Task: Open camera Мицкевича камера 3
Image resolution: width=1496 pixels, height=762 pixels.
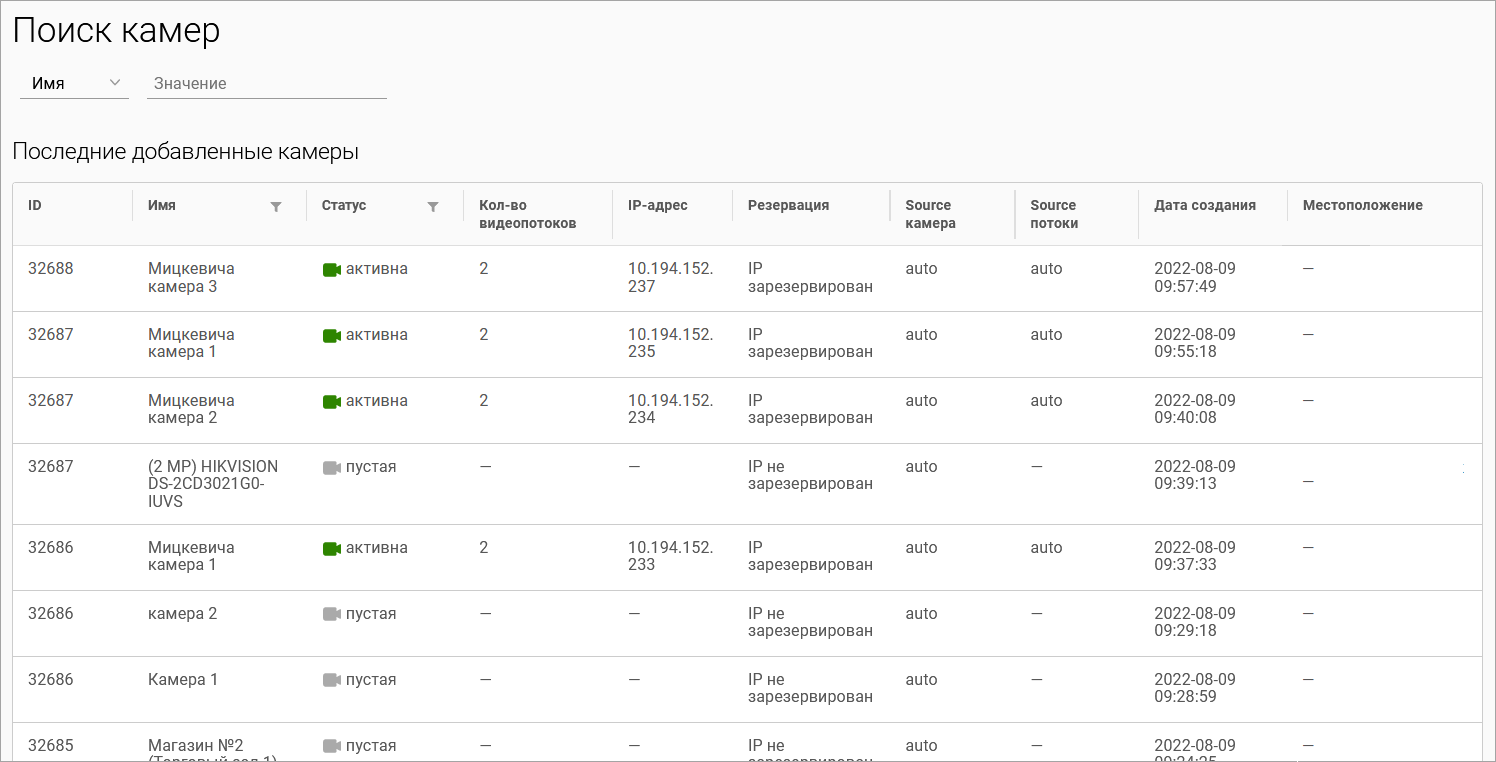Action: coord(191,278)
